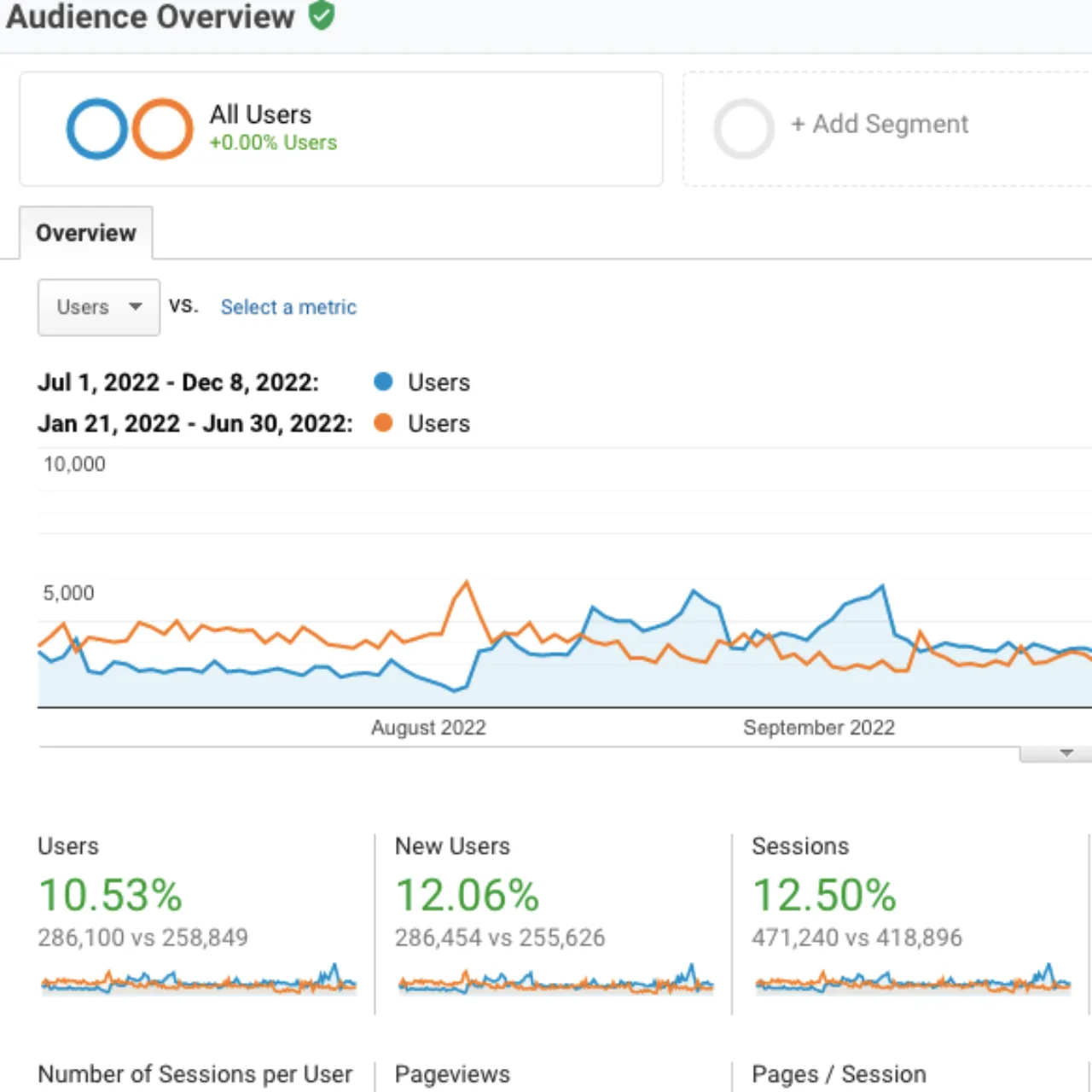The image size is (1092, 1092).
Task: Open the All Users segment box
Action: click(341, 129)
